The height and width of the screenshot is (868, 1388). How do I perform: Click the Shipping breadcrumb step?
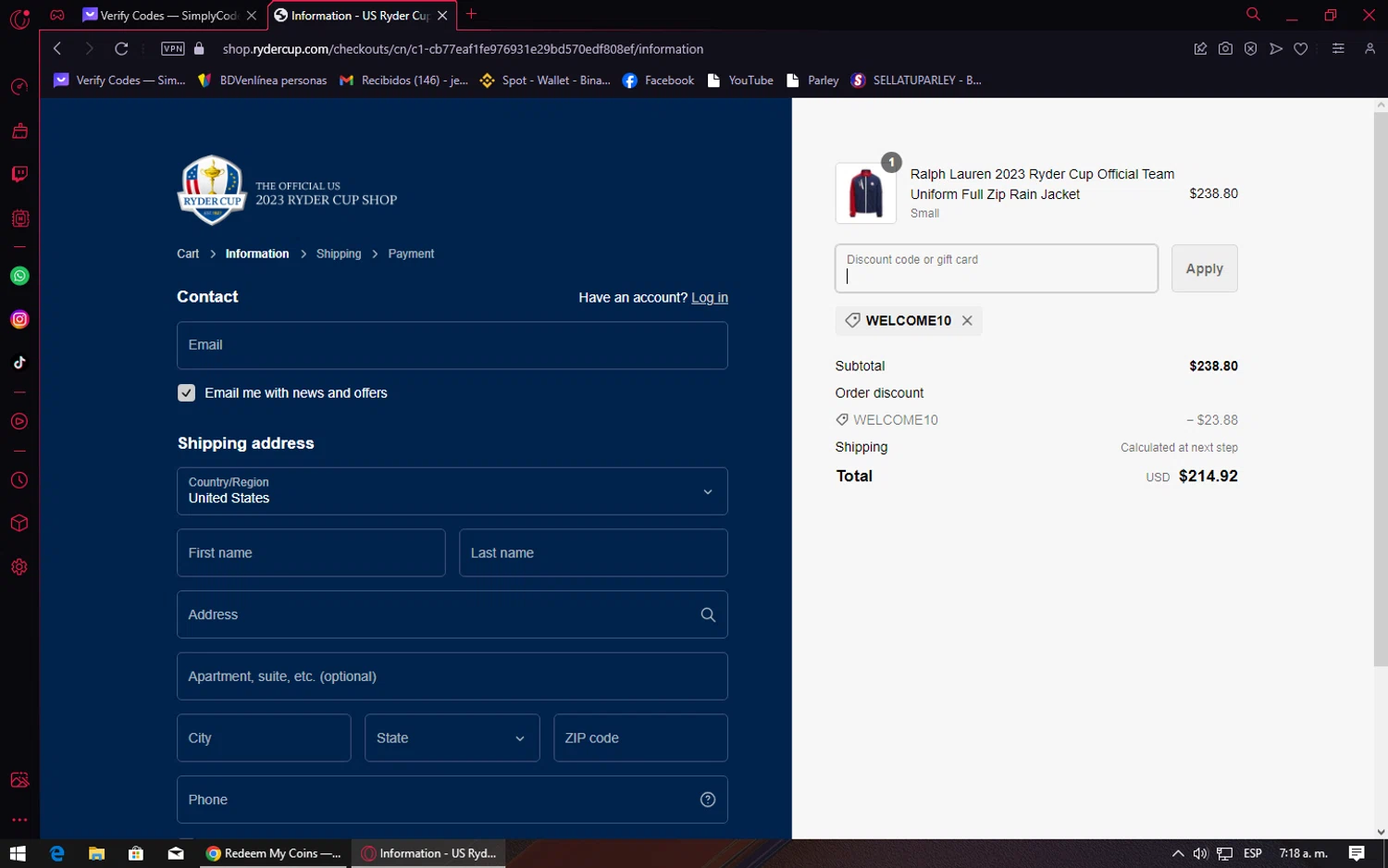pos(339,254)
